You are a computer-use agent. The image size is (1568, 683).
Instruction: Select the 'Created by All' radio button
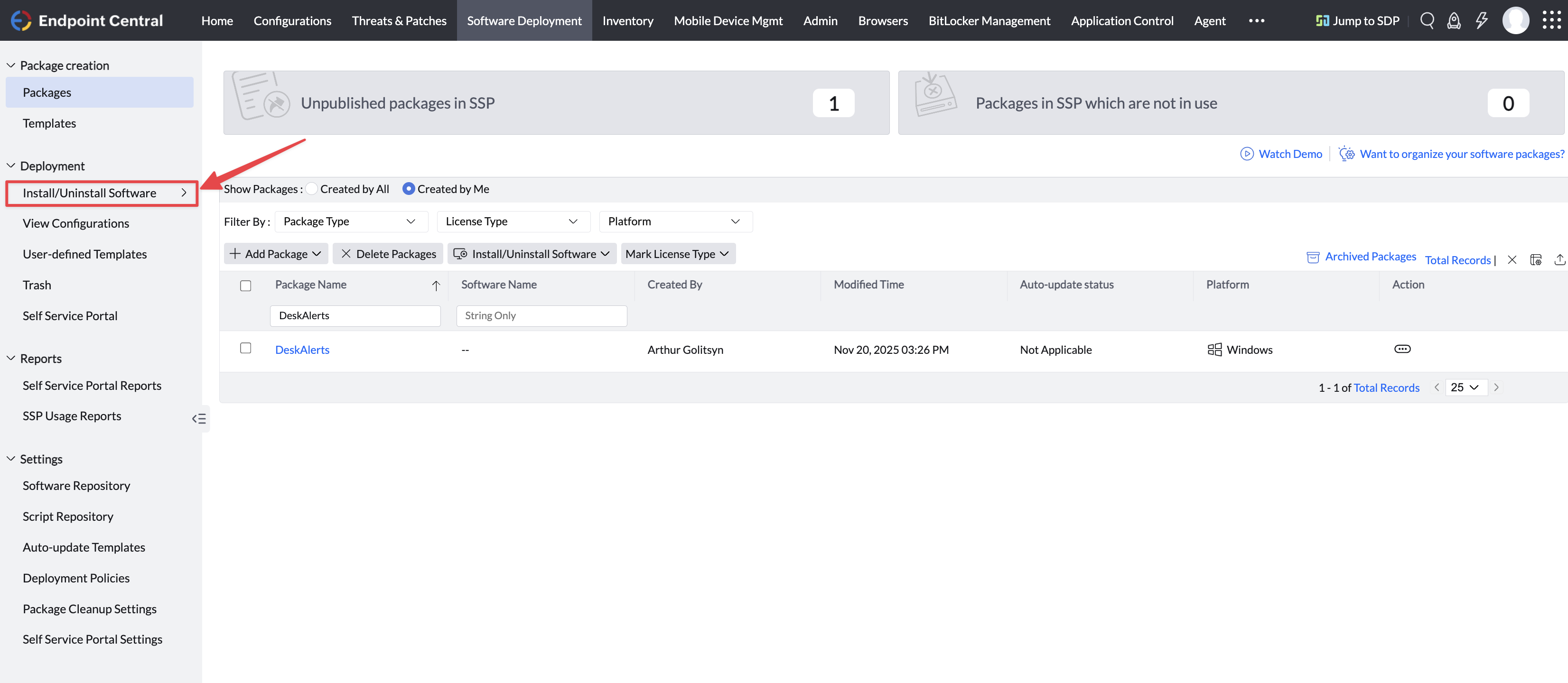pyautogui.click(x=312, y=189)
